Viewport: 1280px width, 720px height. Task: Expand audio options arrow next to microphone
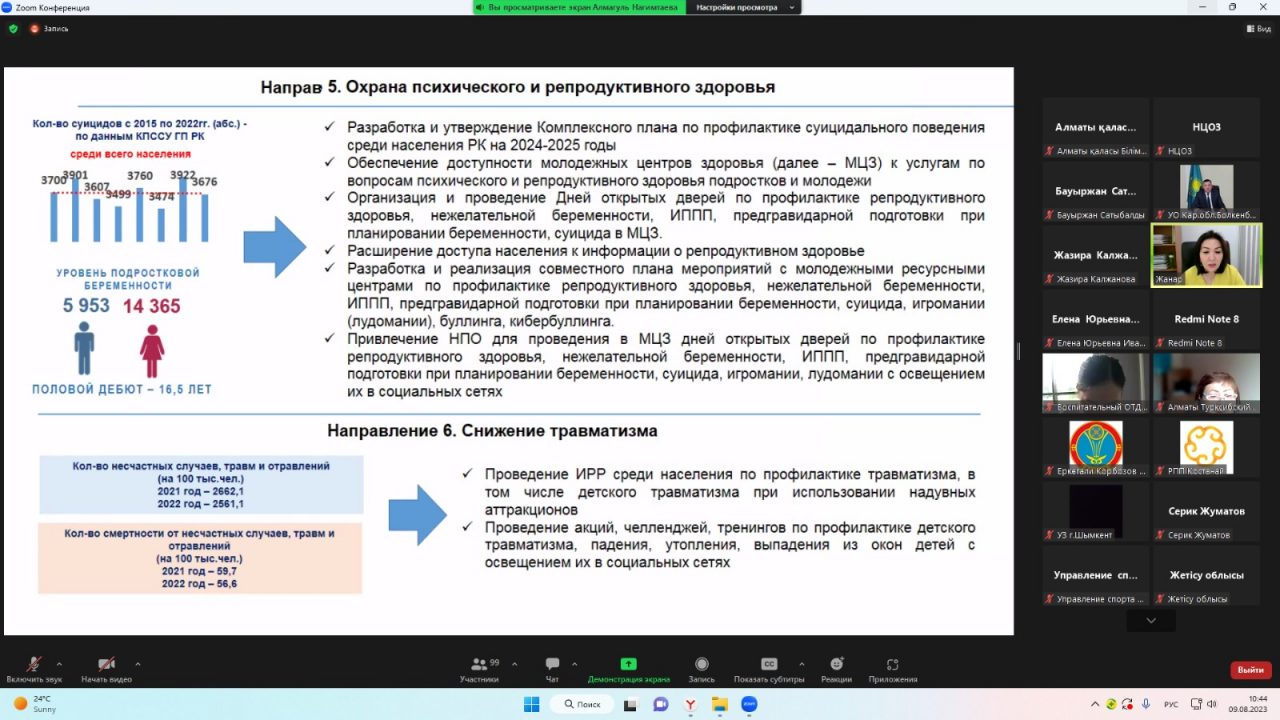[59, 663]
